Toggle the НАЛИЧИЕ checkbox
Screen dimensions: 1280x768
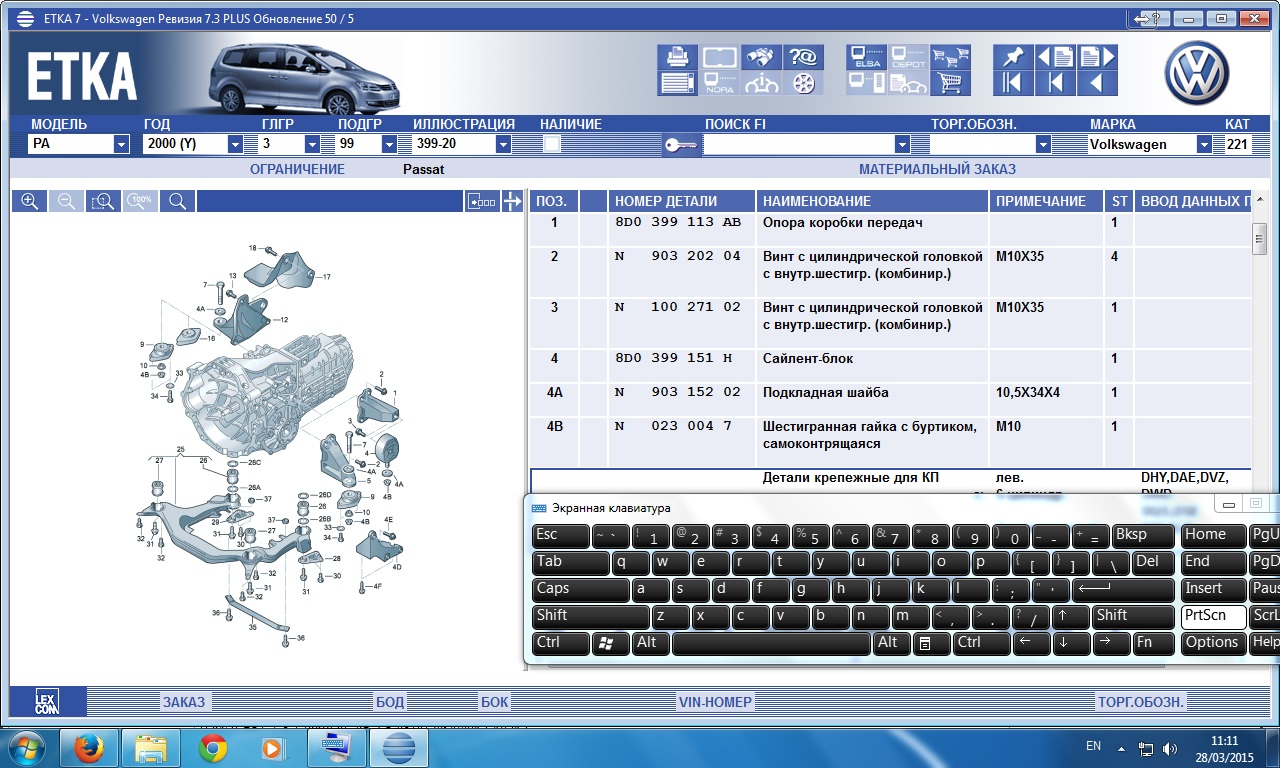[x=552, y=144]
